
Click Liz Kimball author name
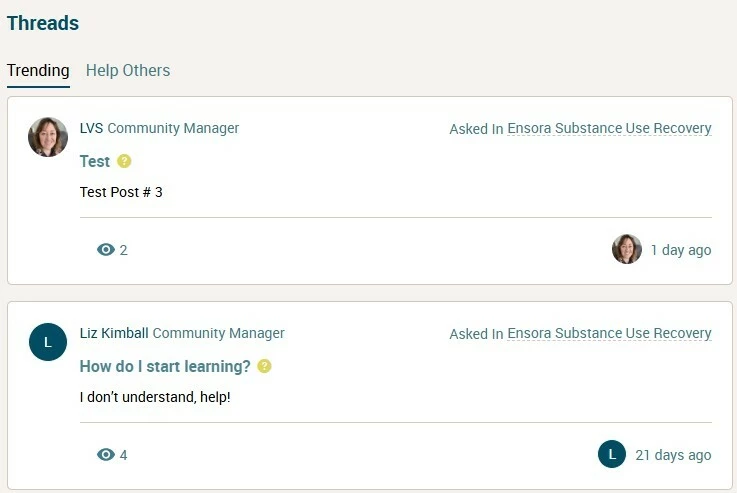114,333
